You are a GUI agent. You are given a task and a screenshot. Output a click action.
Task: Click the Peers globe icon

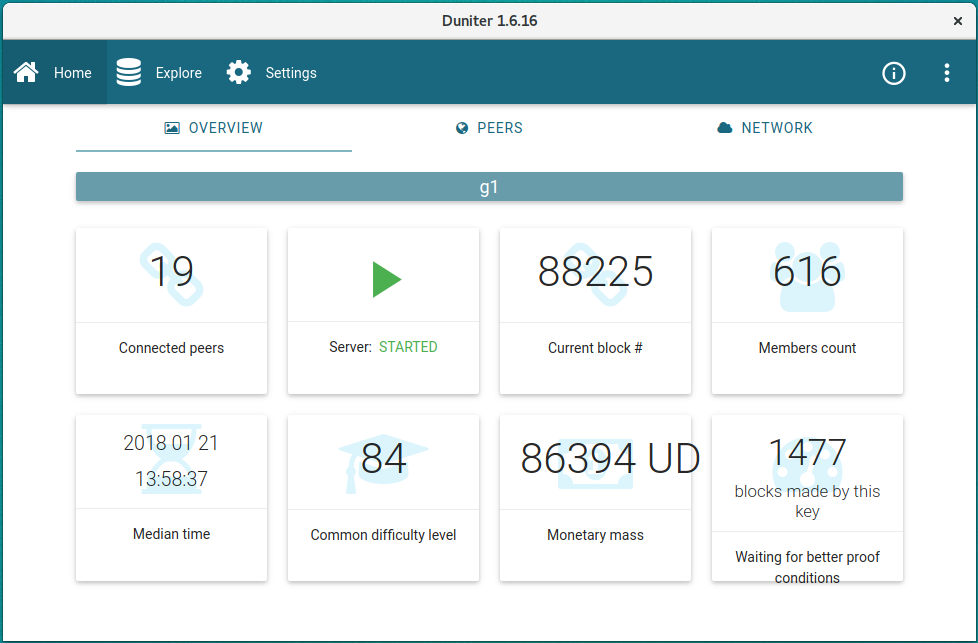point(462,128)
